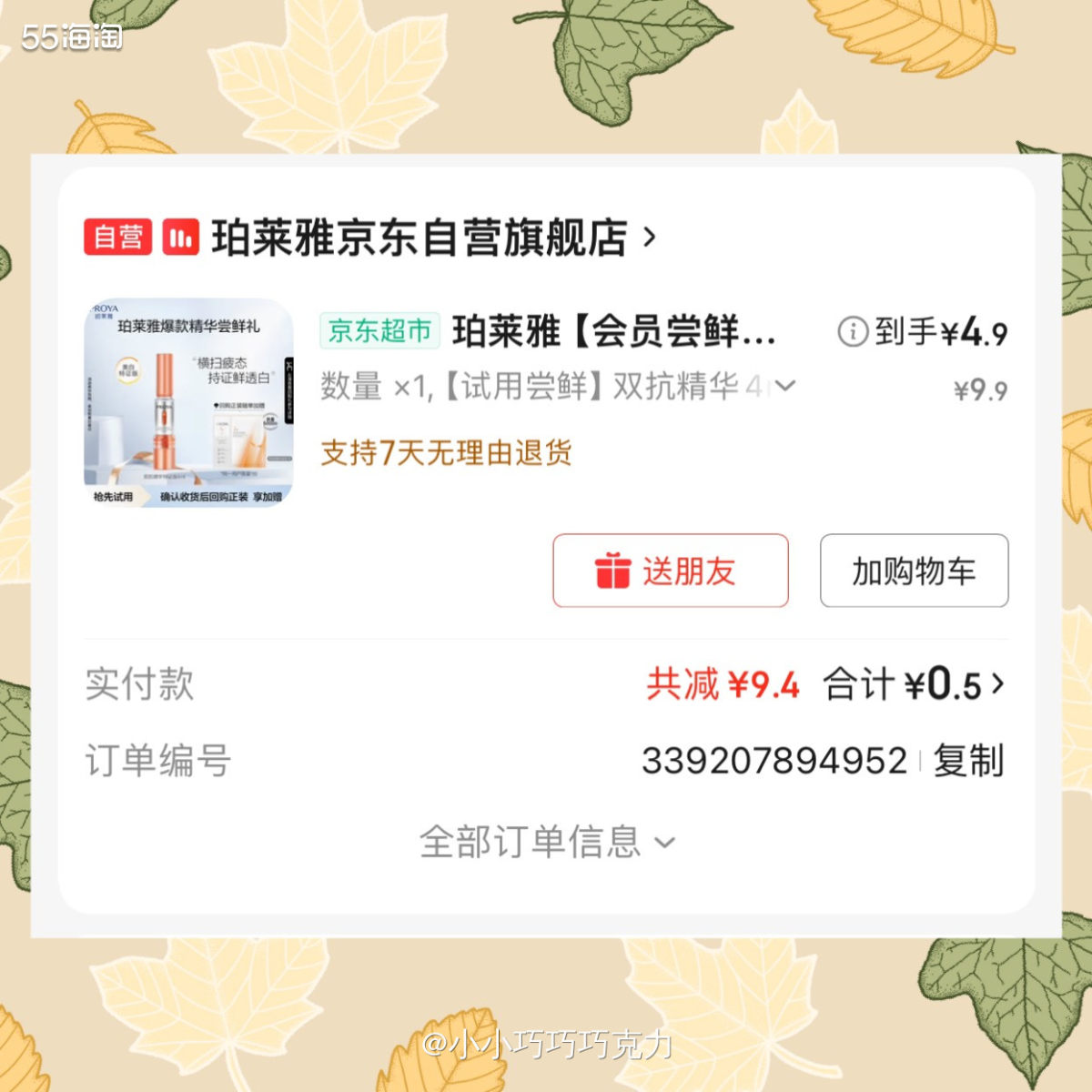The image size is (1092, 1092).
Task: Open the product thumbnail image
Action: (x=188, y=403)
